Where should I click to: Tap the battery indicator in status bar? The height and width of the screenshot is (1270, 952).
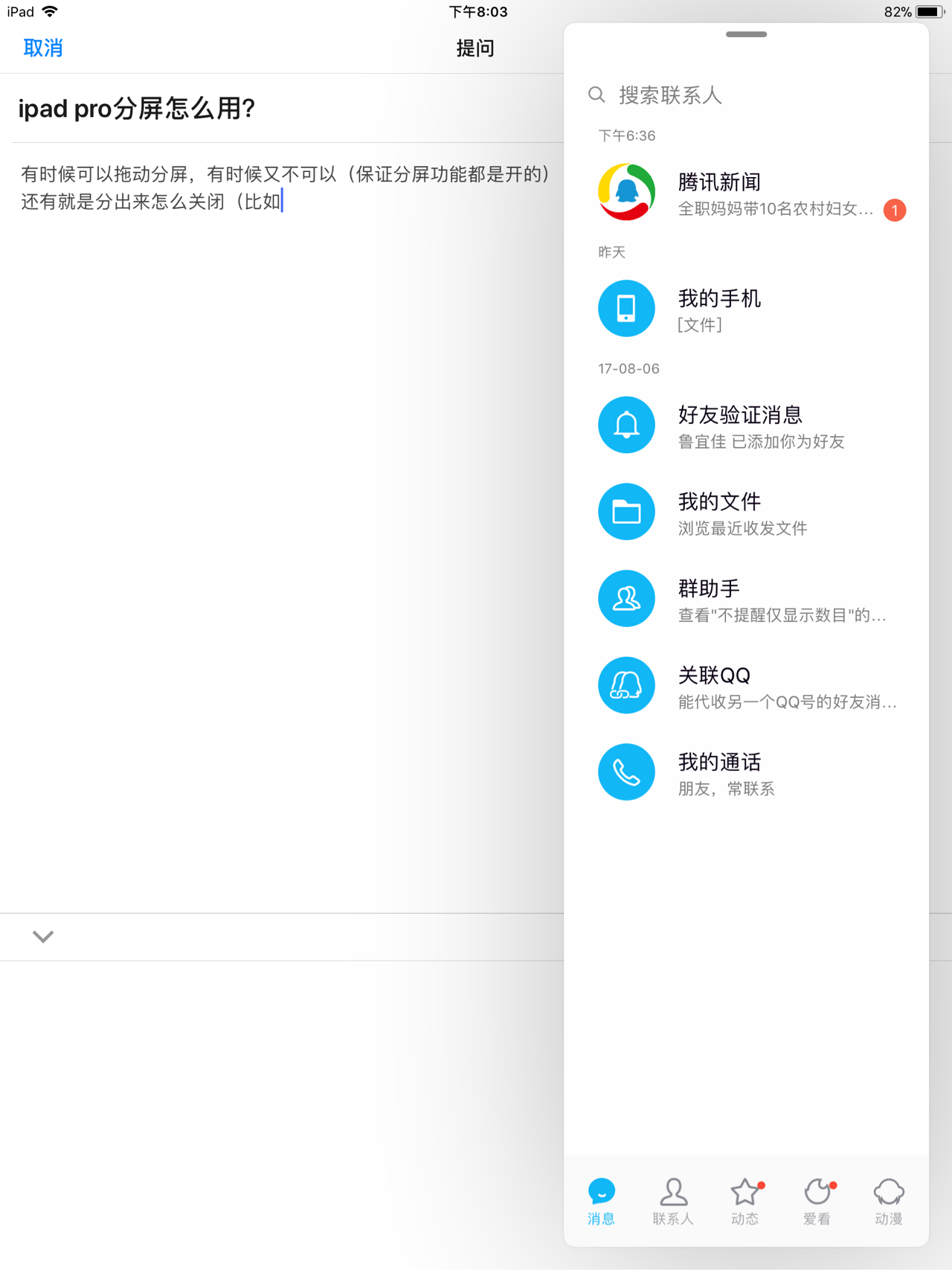[x=930, y=12]
